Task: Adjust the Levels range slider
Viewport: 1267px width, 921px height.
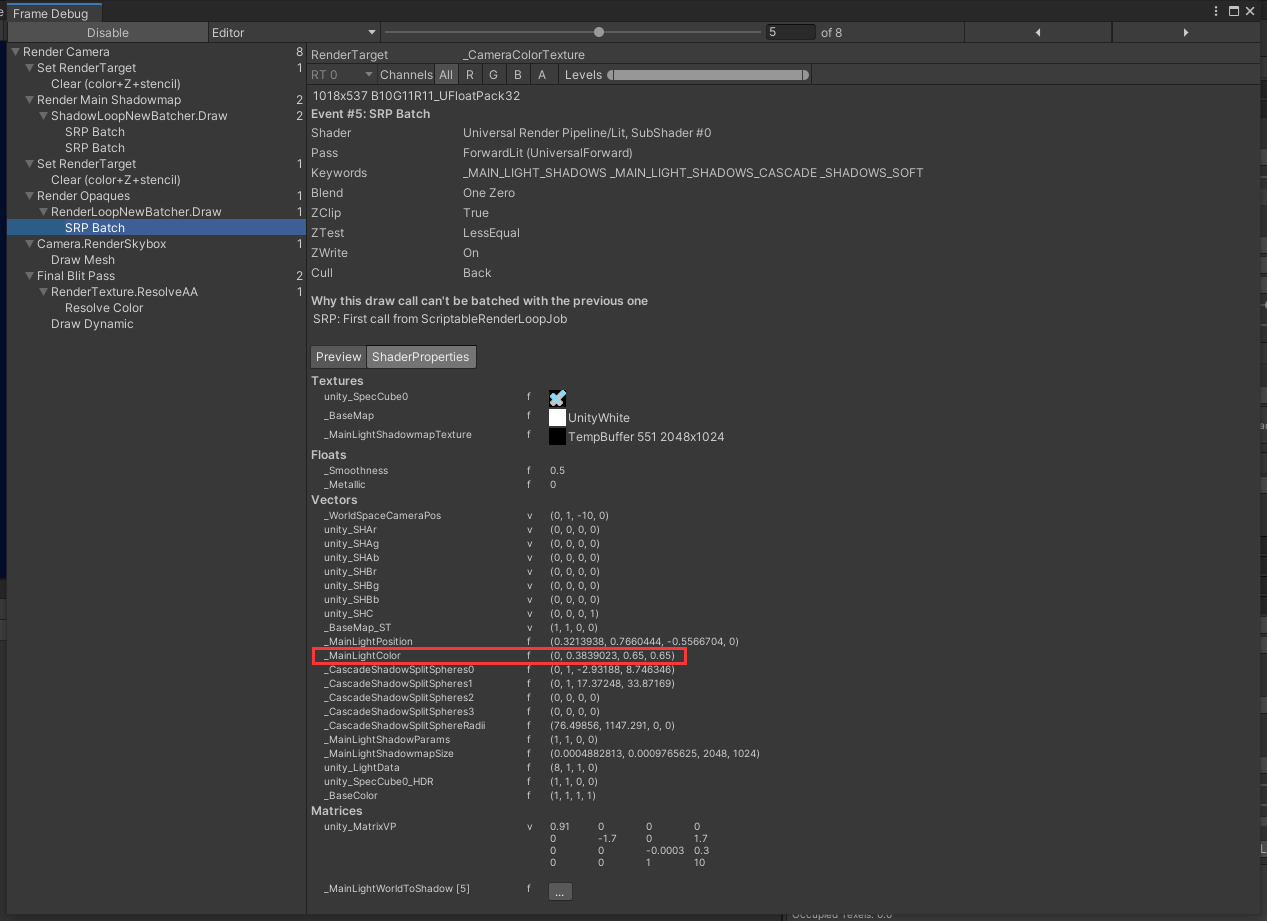Action: tap(708, 75)
